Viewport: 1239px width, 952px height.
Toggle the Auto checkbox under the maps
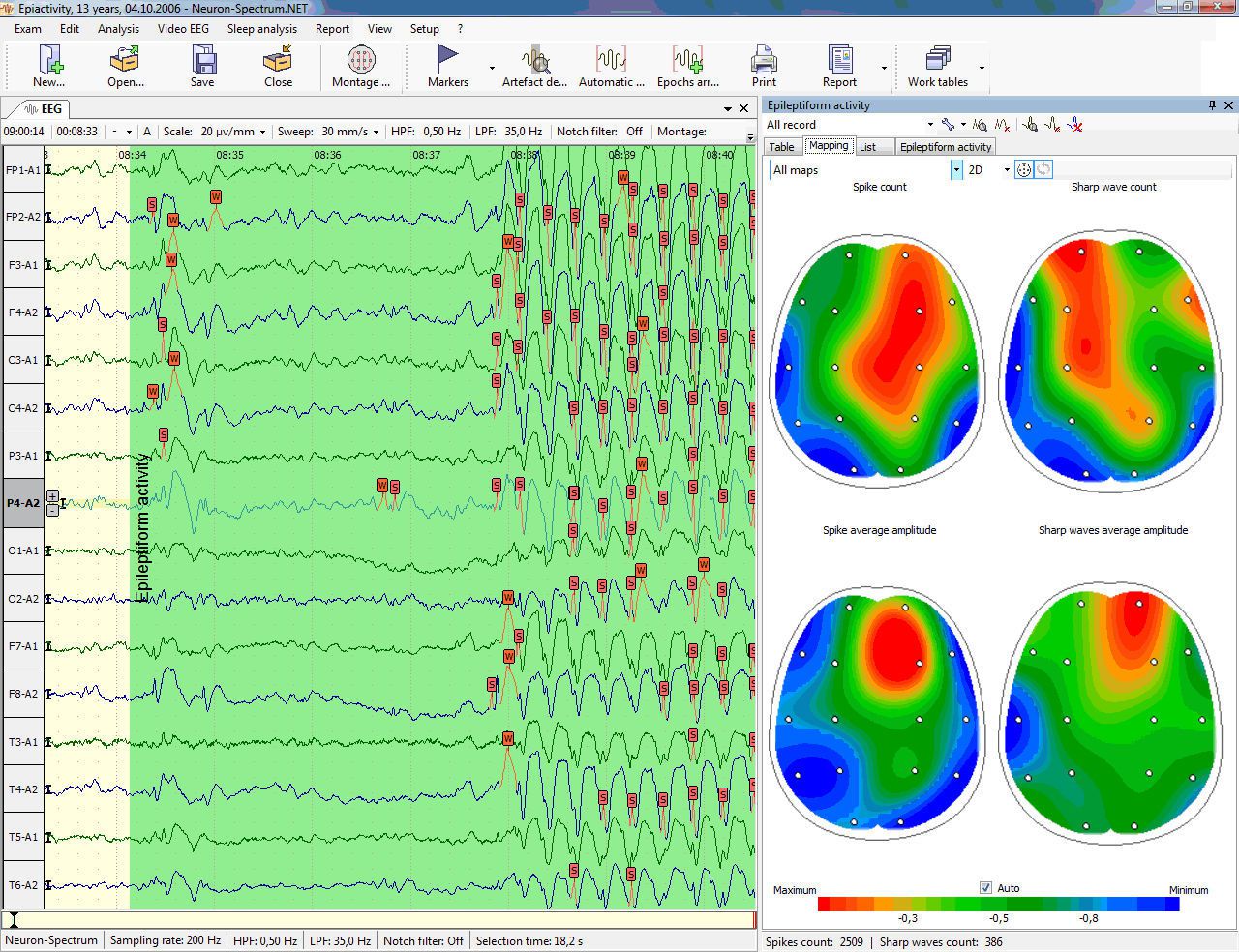click(985, 888)
